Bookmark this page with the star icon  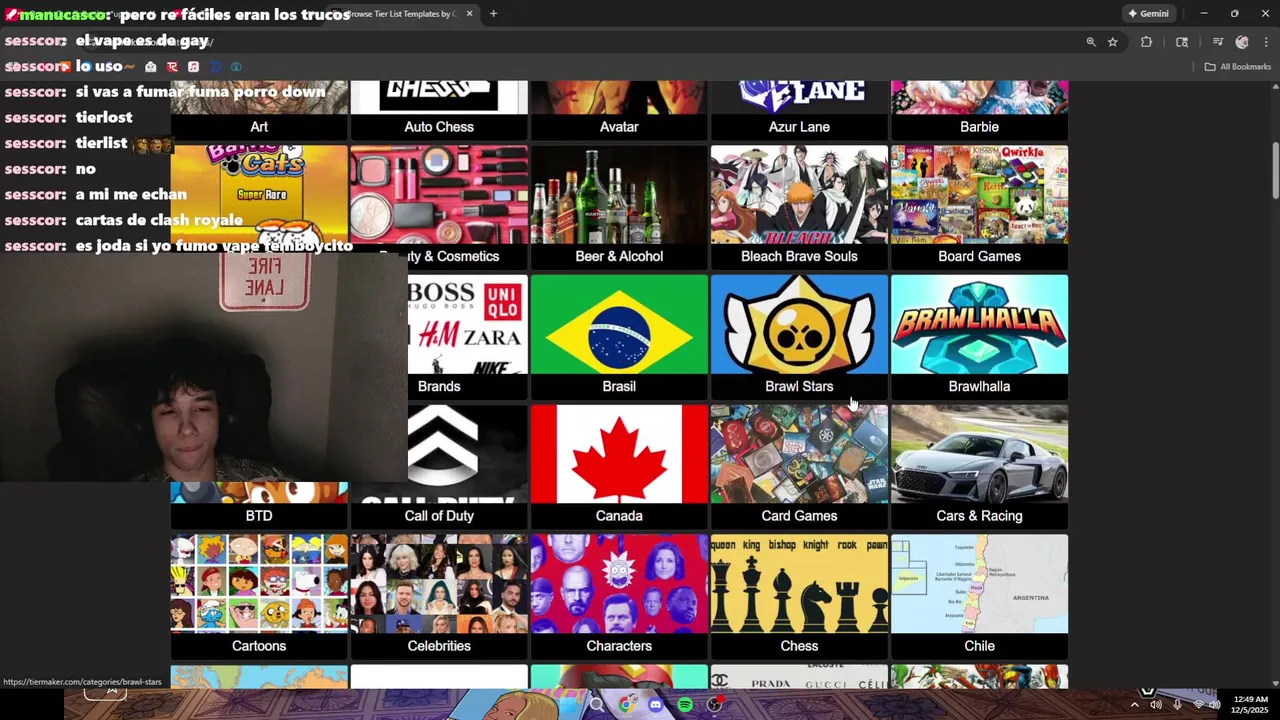tap(1113, 42)
